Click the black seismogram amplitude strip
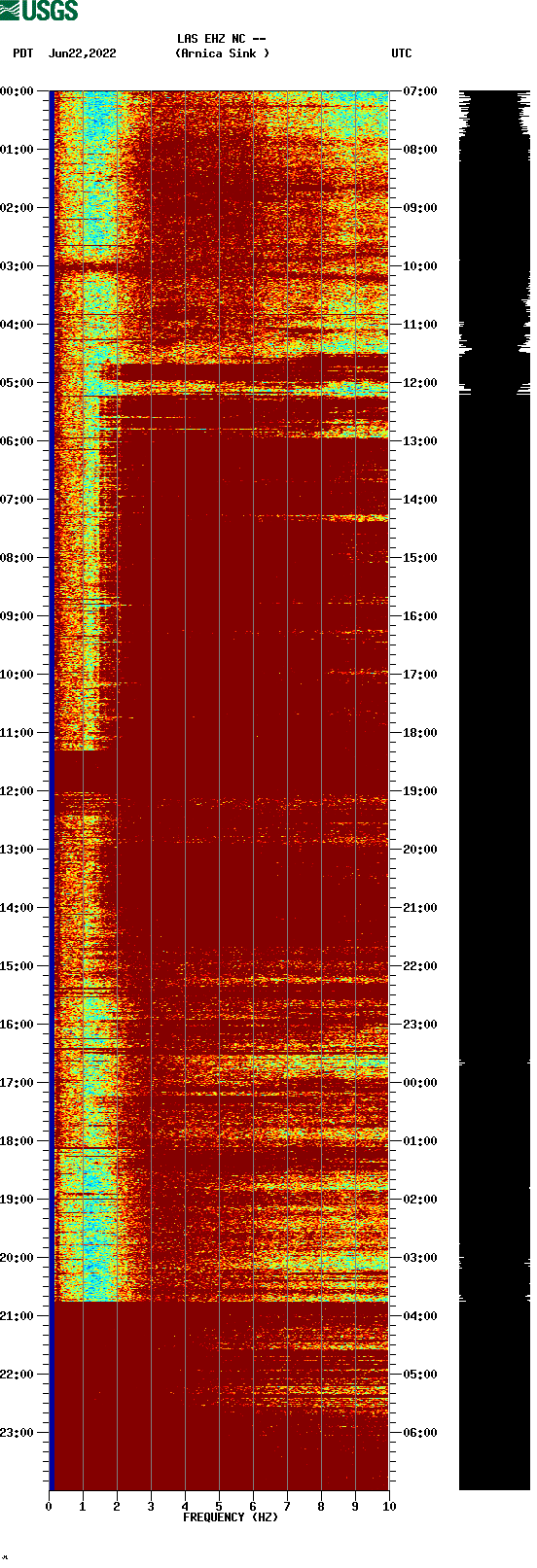 click(494, 790)
